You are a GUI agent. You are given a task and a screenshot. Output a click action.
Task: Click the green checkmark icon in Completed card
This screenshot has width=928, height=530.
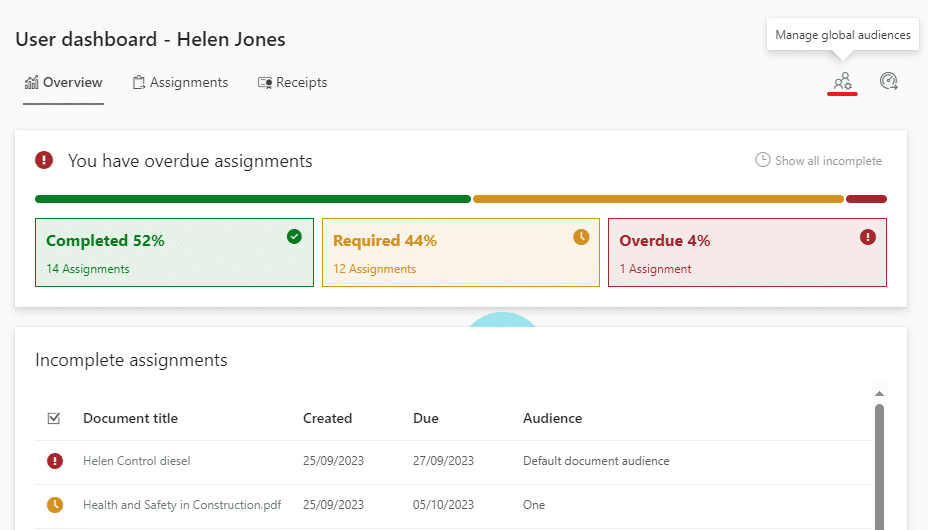(x=294, y=237)
